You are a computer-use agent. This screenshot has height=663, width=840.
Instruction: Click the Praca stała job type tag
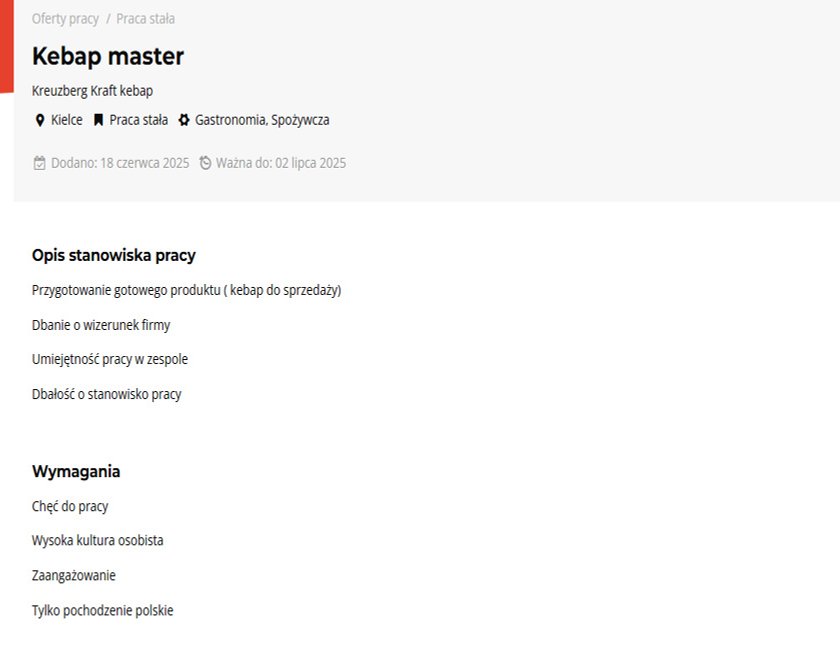[138, 120]
